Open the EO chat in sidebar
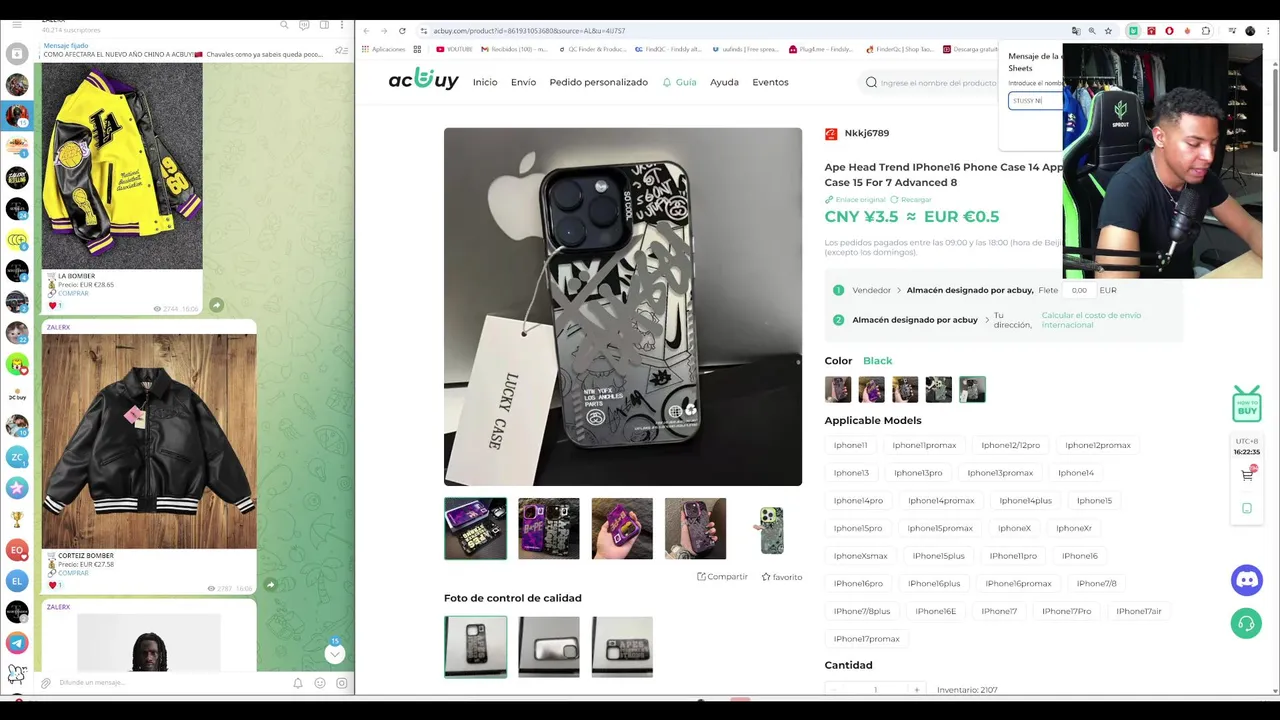 click(17, 550)
